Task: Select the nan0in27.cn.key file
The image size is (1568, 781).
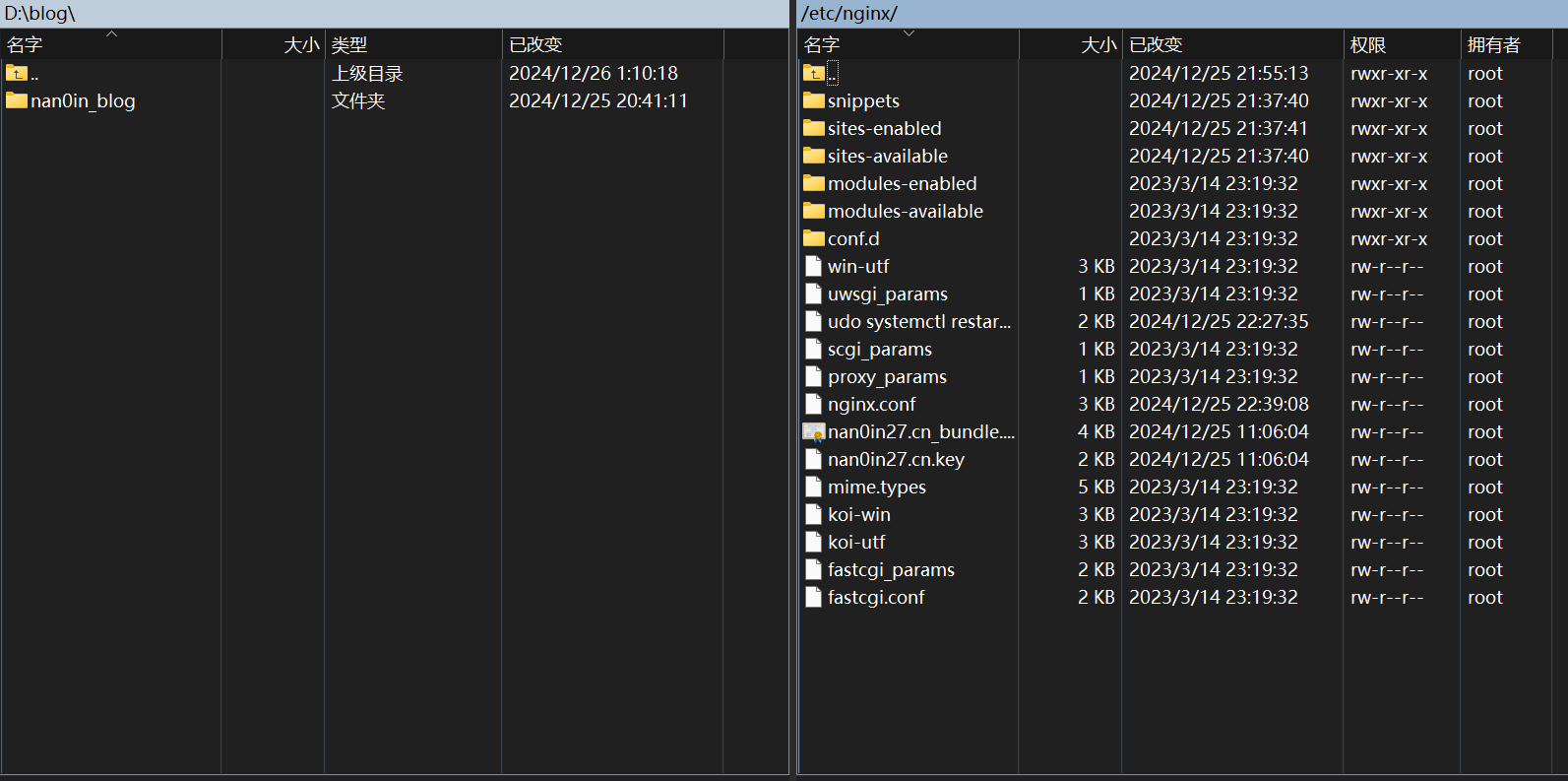Action: 896,459
